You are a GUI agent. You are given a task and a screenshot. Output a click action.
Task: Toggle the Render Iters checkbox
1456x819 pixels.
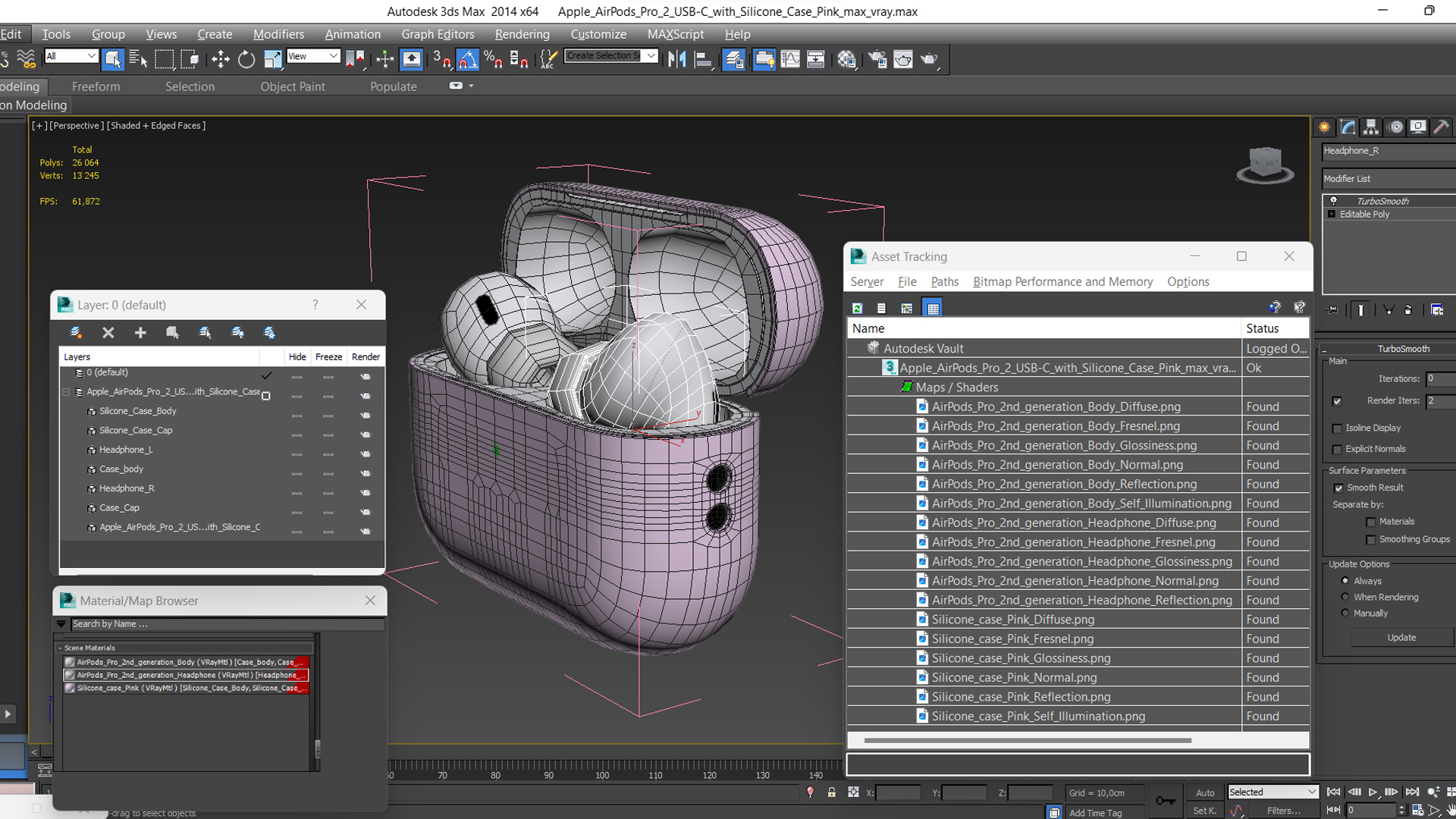tap(1337, 401)
